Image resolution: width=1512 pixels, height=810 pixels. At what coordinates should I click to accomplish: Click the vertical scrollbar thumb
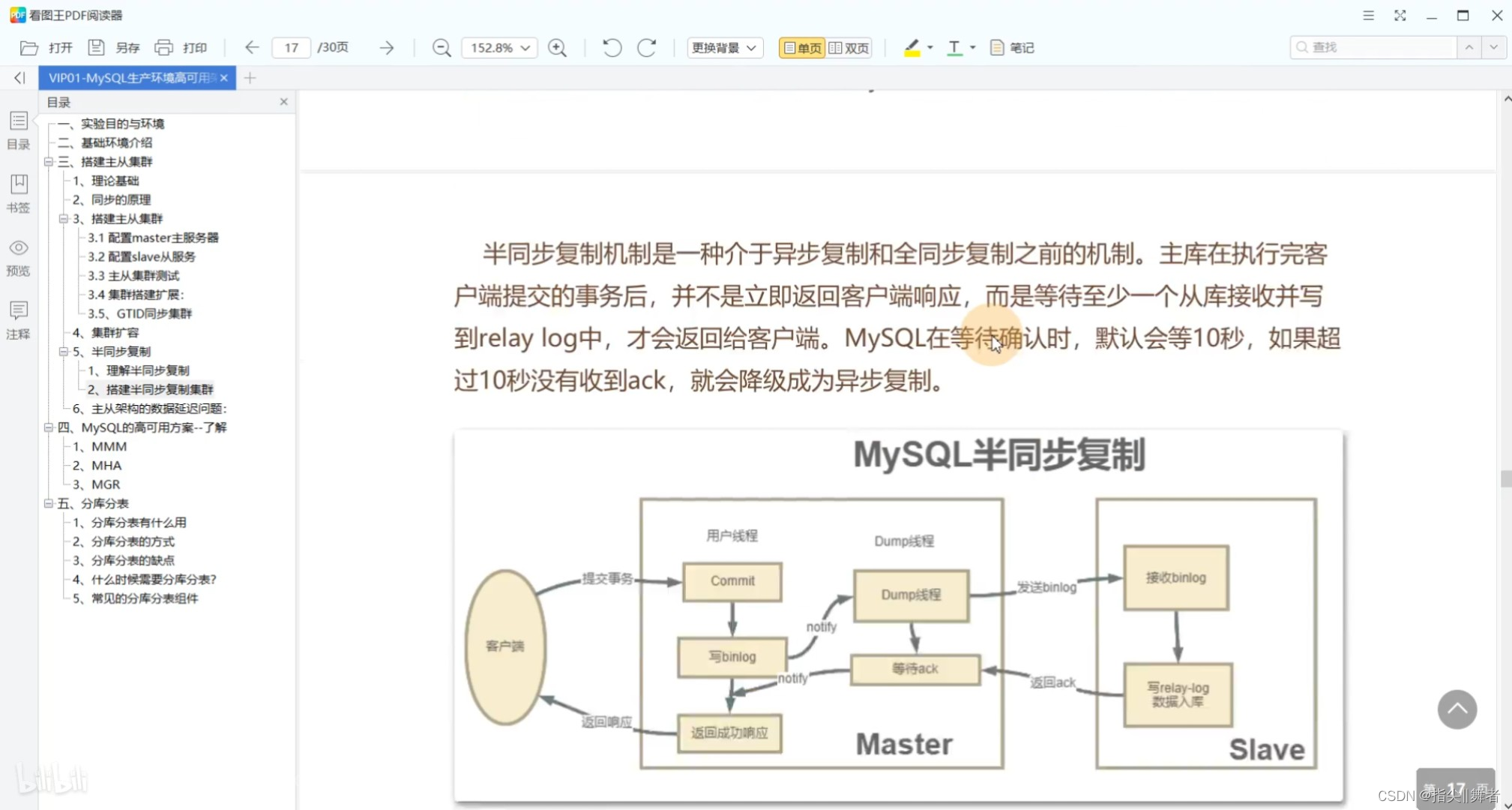click(x=1505, y=478)
